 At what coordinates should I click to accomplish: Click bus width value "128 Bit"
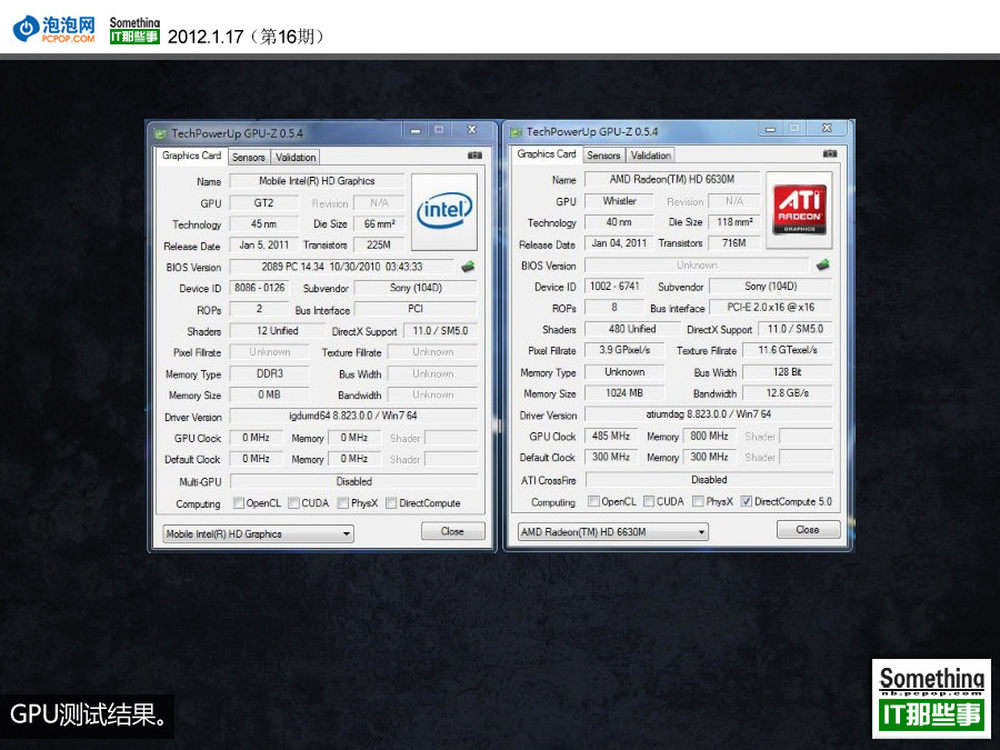click(788, 372)
